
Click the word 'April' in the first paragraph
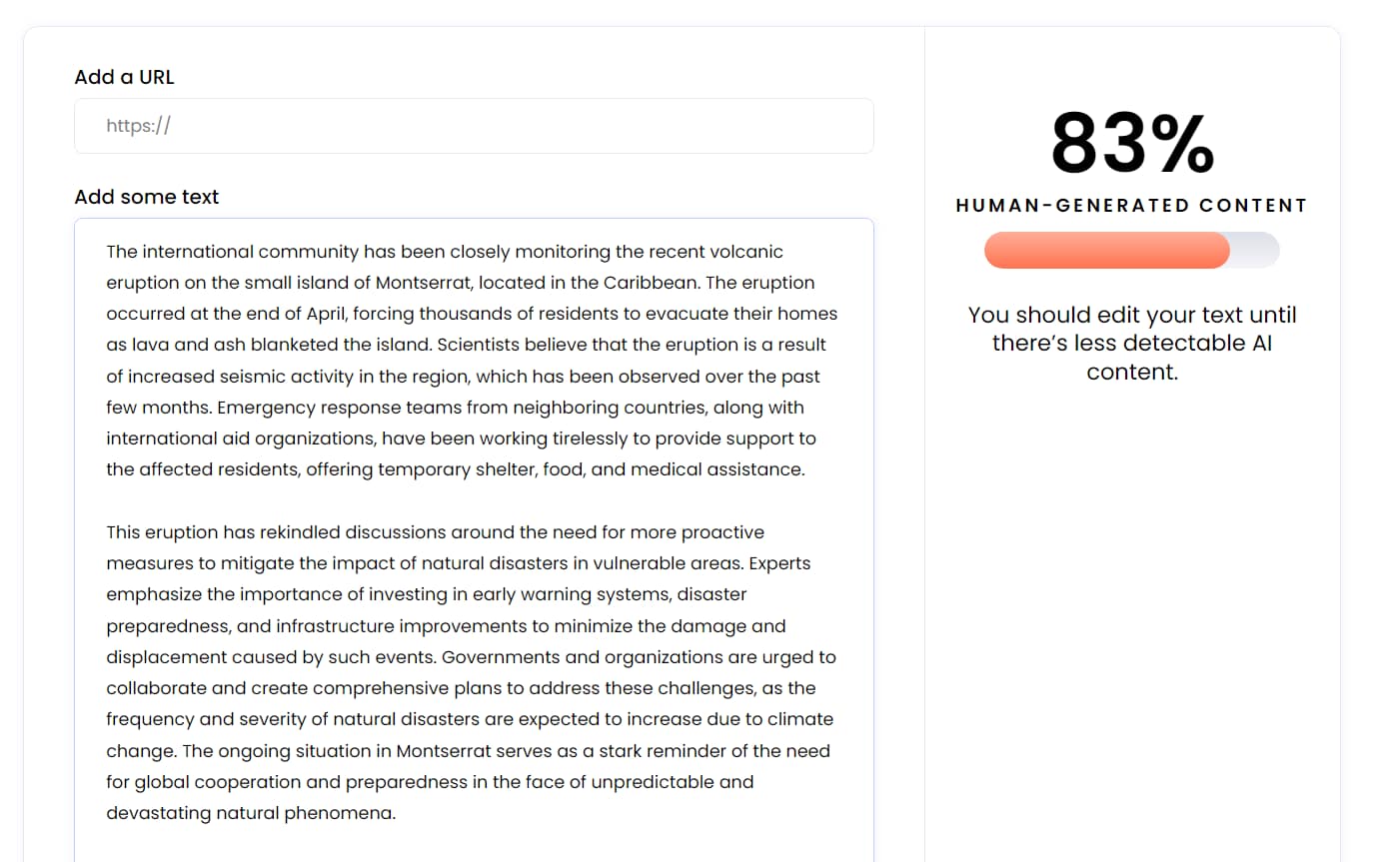325,314
